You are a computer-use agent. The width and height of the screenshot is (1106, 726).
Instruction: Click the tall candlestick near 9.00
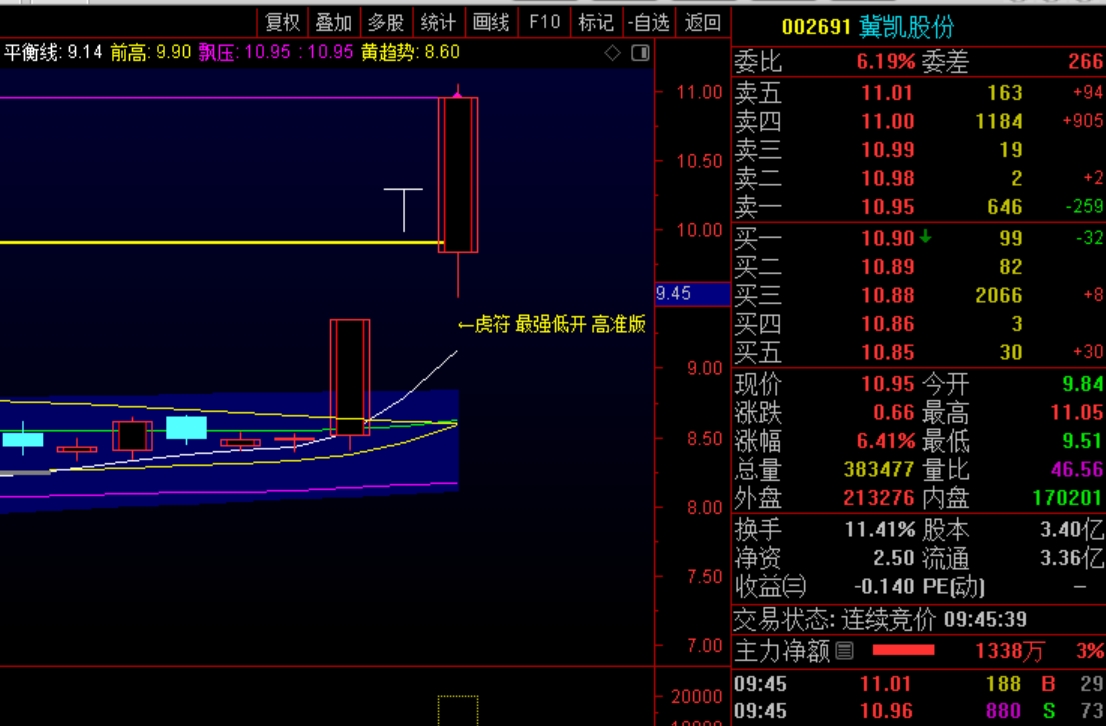(350, 377)
